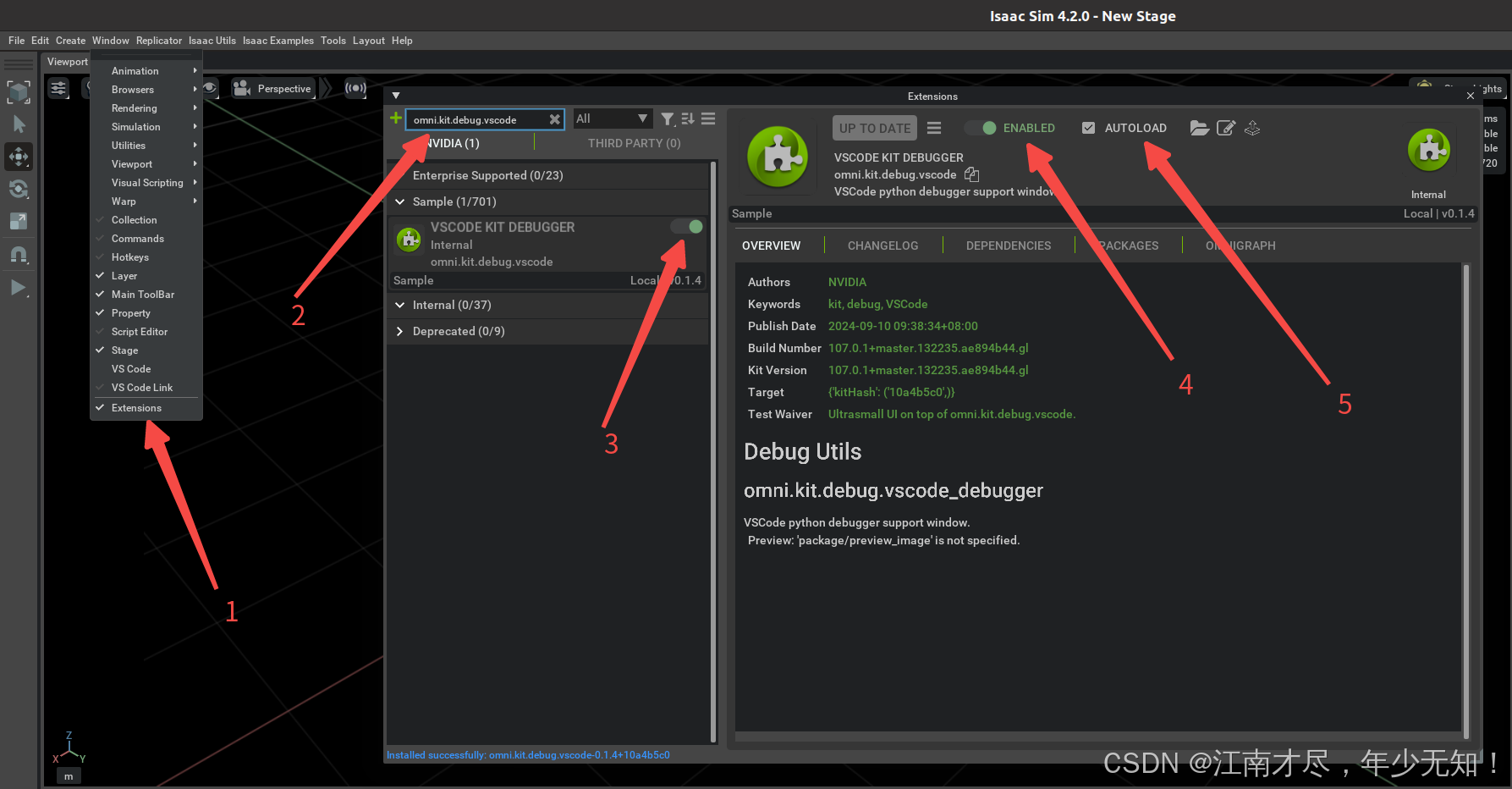Click the Internal category puzzle icon

1429,151
